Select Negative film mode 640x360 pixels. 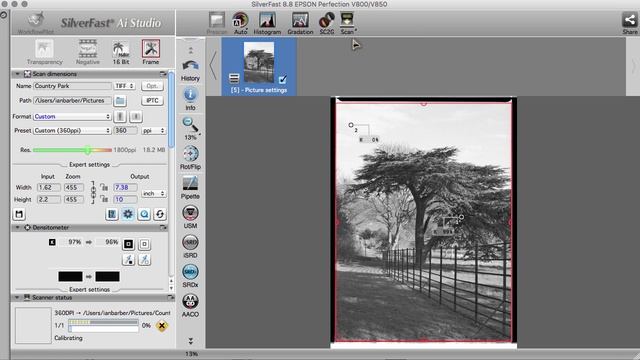[88, 52]
